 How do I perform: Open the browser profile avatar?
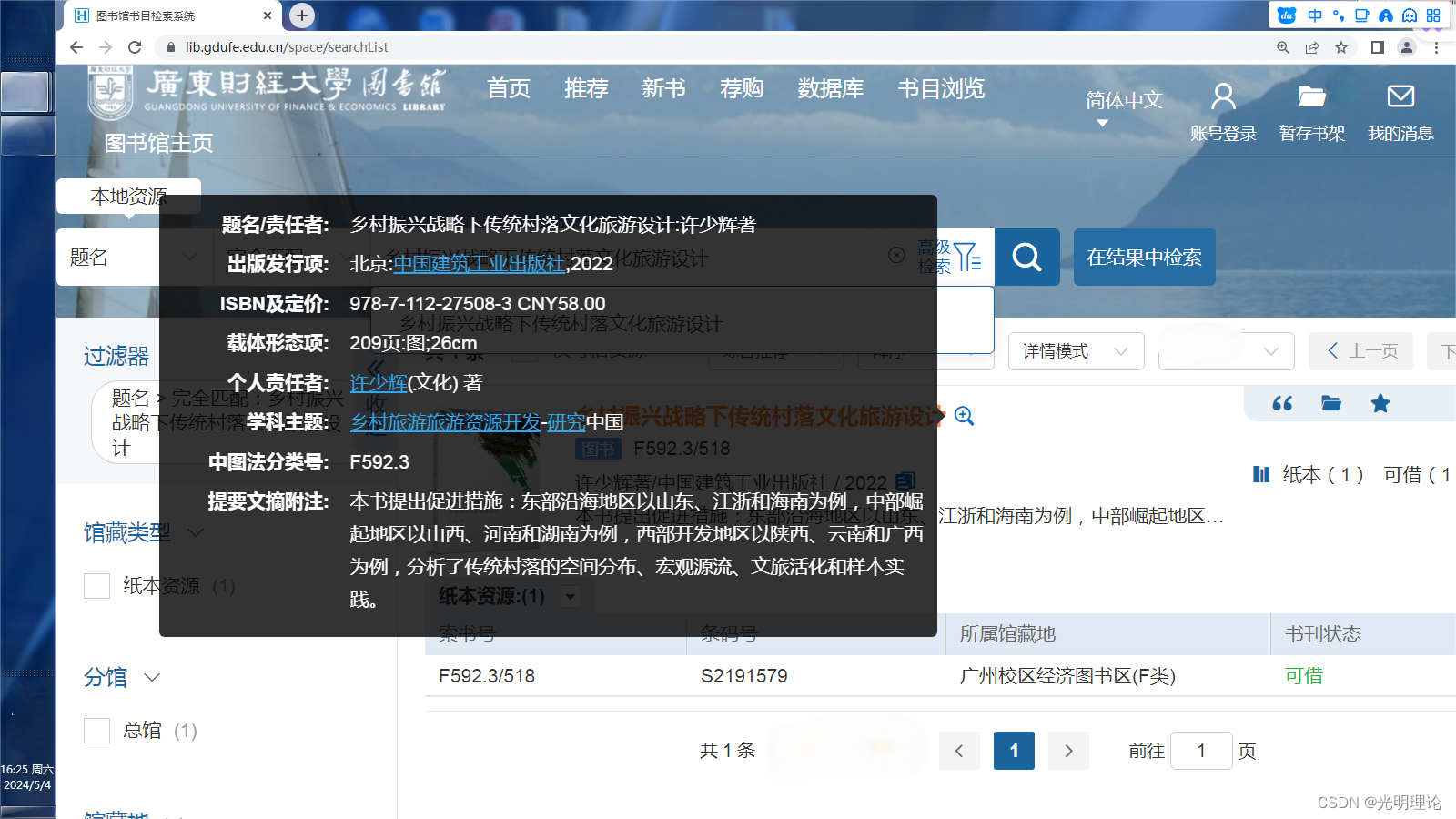1407,47
